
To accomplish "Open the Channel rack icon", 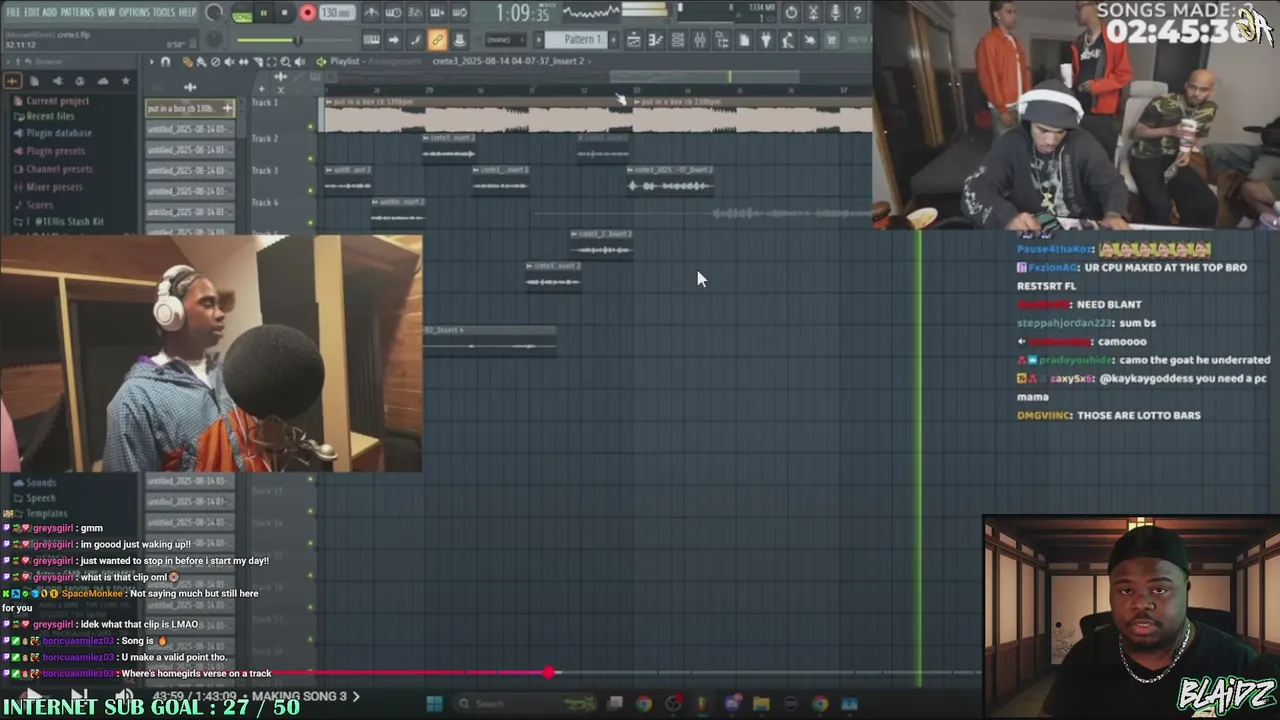I will point(678,40).
